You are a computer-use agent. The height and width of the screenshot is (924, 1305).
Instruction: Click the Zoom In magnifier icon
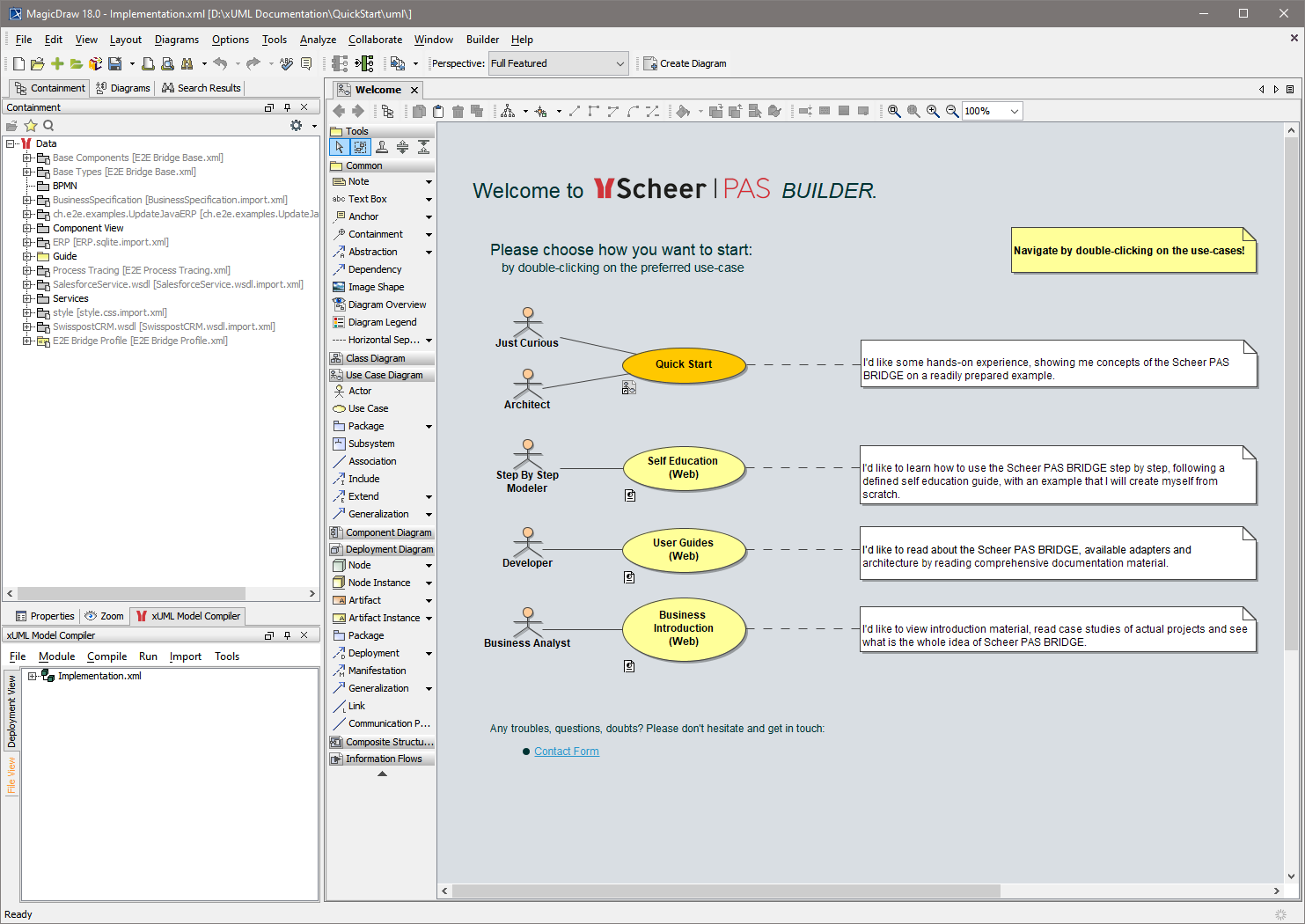[933, 111]
